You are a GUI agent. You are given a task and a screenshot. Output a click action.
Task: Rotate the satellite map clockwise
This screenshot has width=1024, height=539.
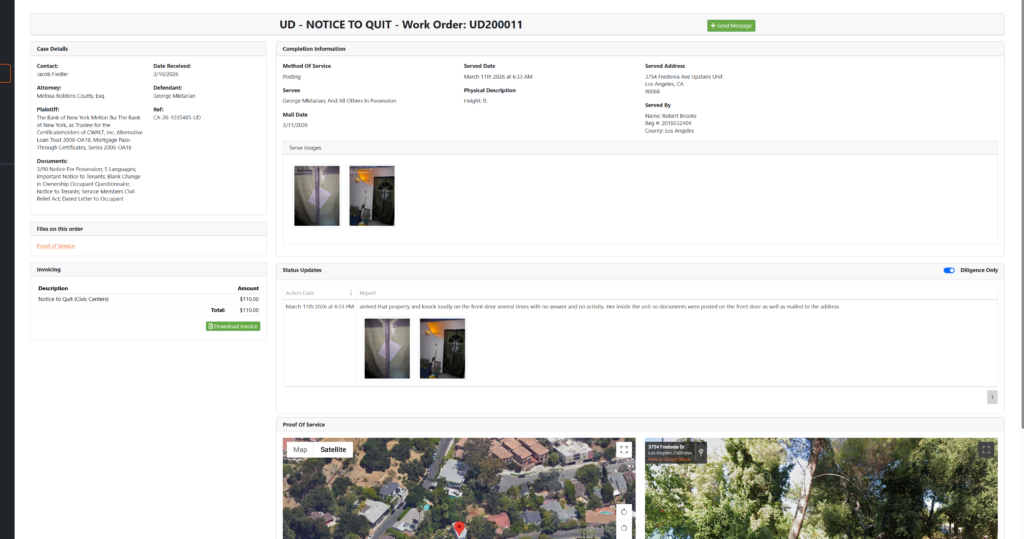click(624, 511)
